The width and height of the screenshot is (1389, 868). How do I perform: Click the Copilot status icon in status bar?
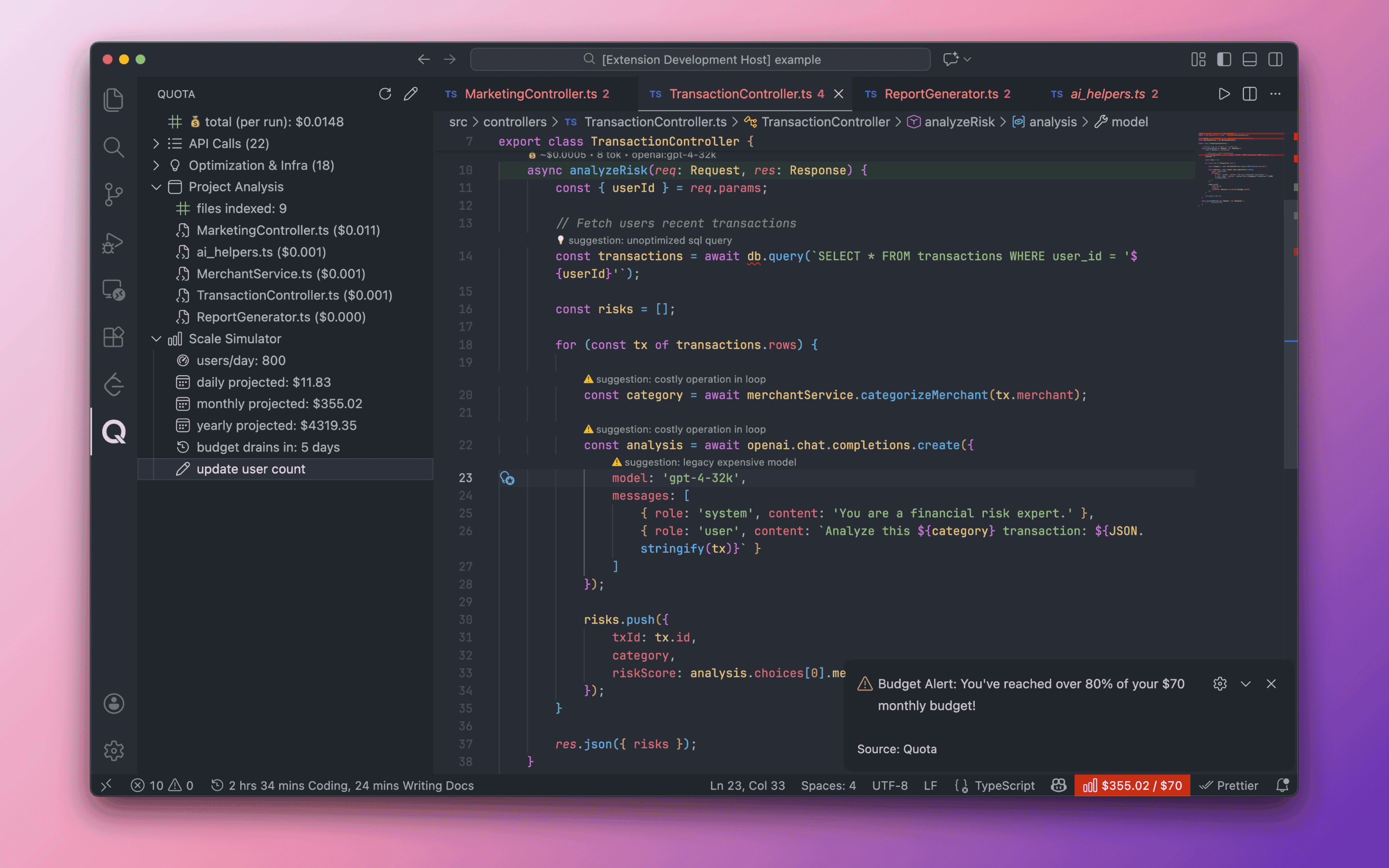[x=1059, y=785]
